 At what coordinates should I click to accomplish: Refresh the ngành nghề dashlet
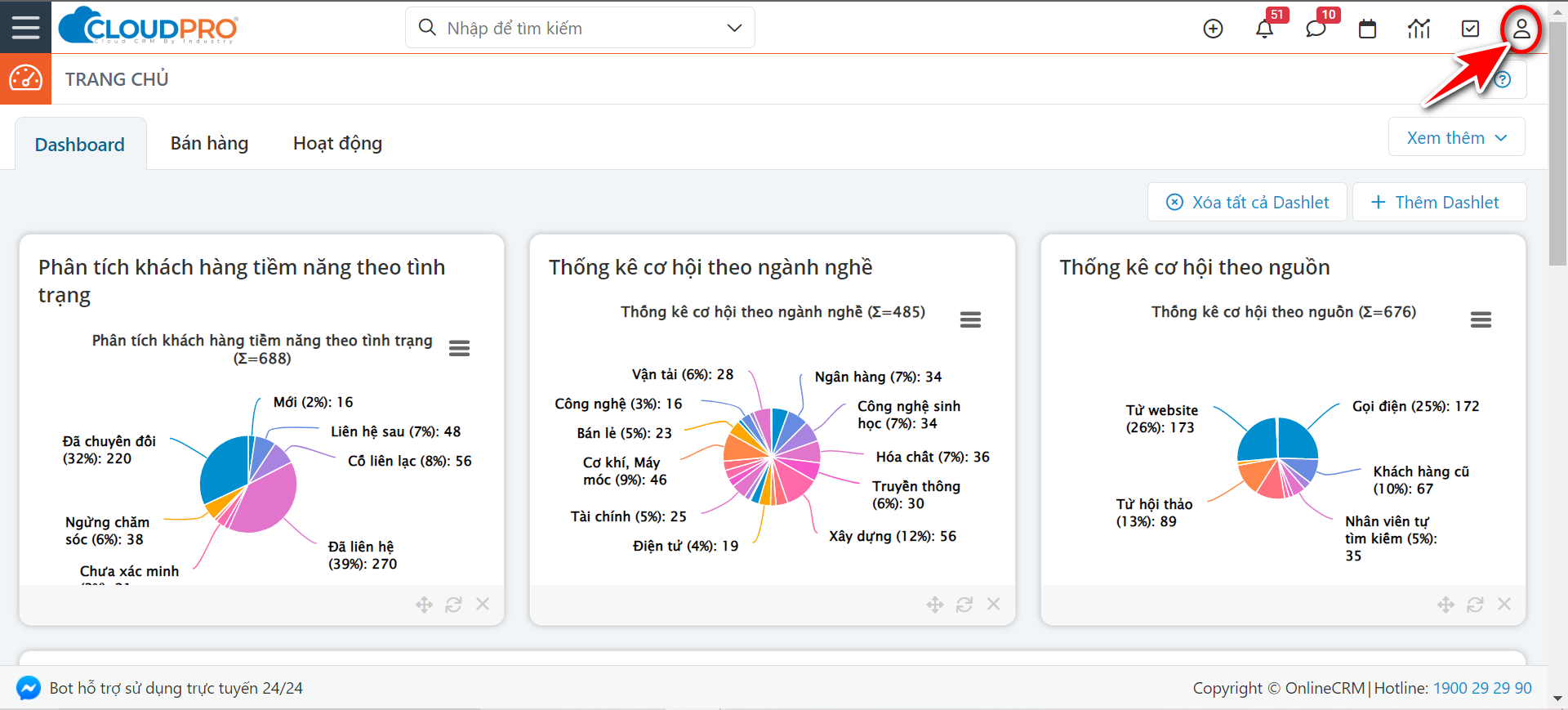click(964, 605)
